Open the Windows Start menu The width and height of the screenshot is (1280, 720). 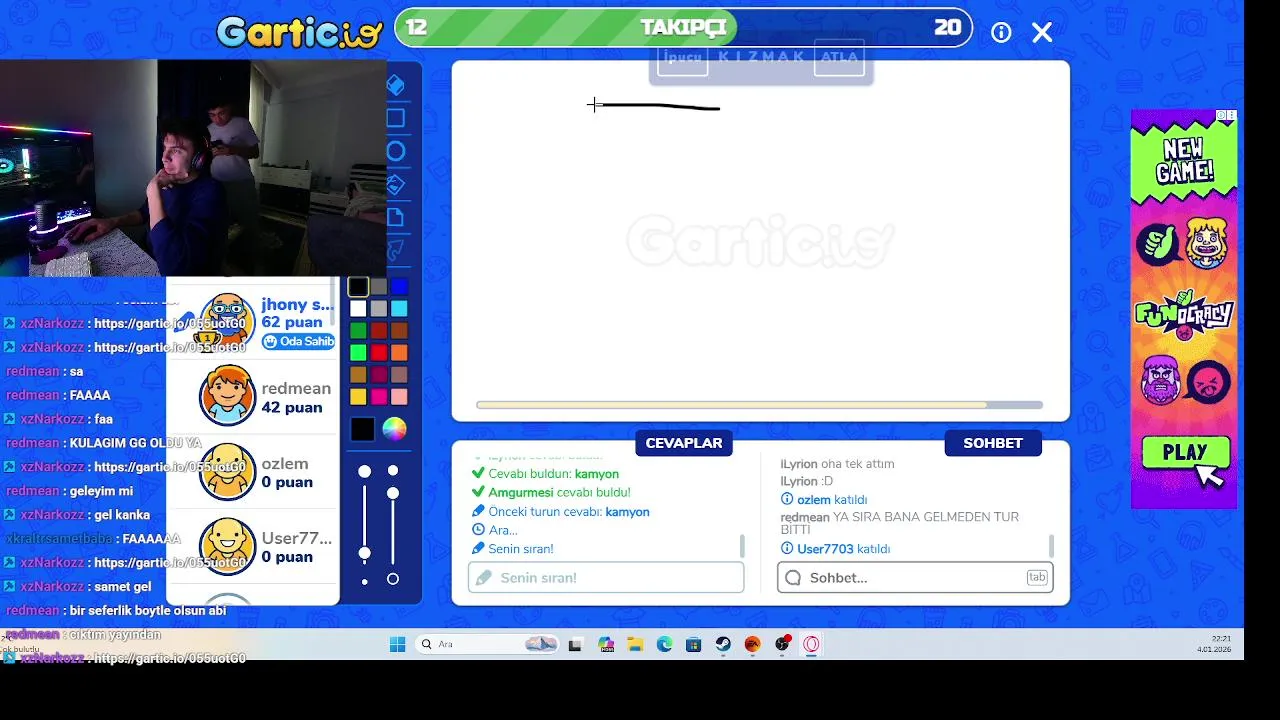click(397, 644)
